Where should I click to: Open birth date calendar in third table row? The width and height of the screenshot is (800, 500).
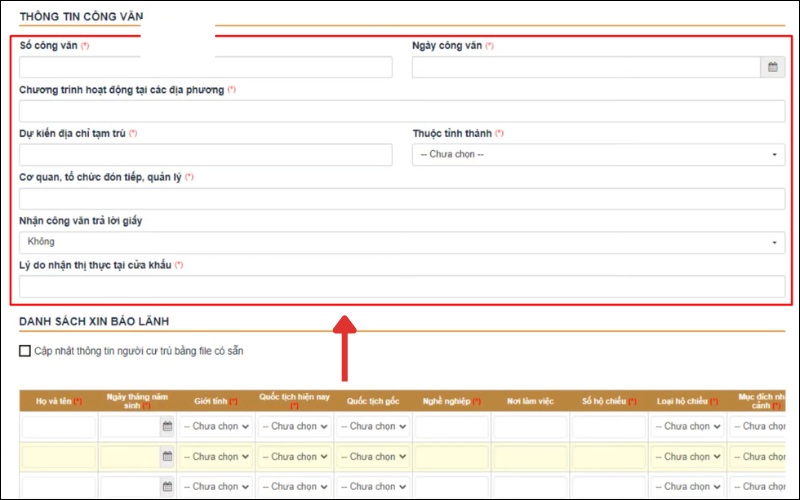point(167,487)
